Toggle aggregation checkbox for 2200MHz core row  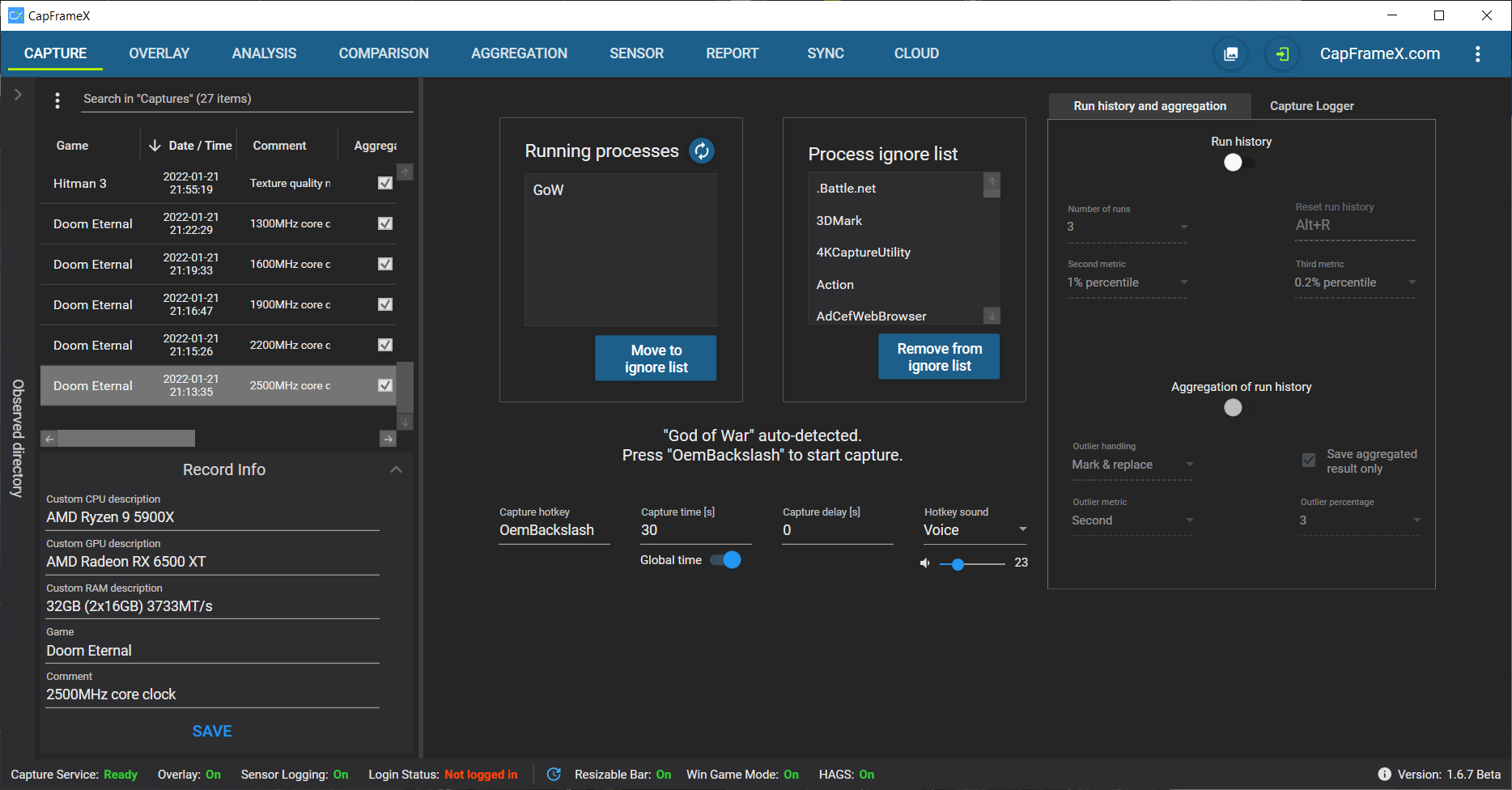385,345
